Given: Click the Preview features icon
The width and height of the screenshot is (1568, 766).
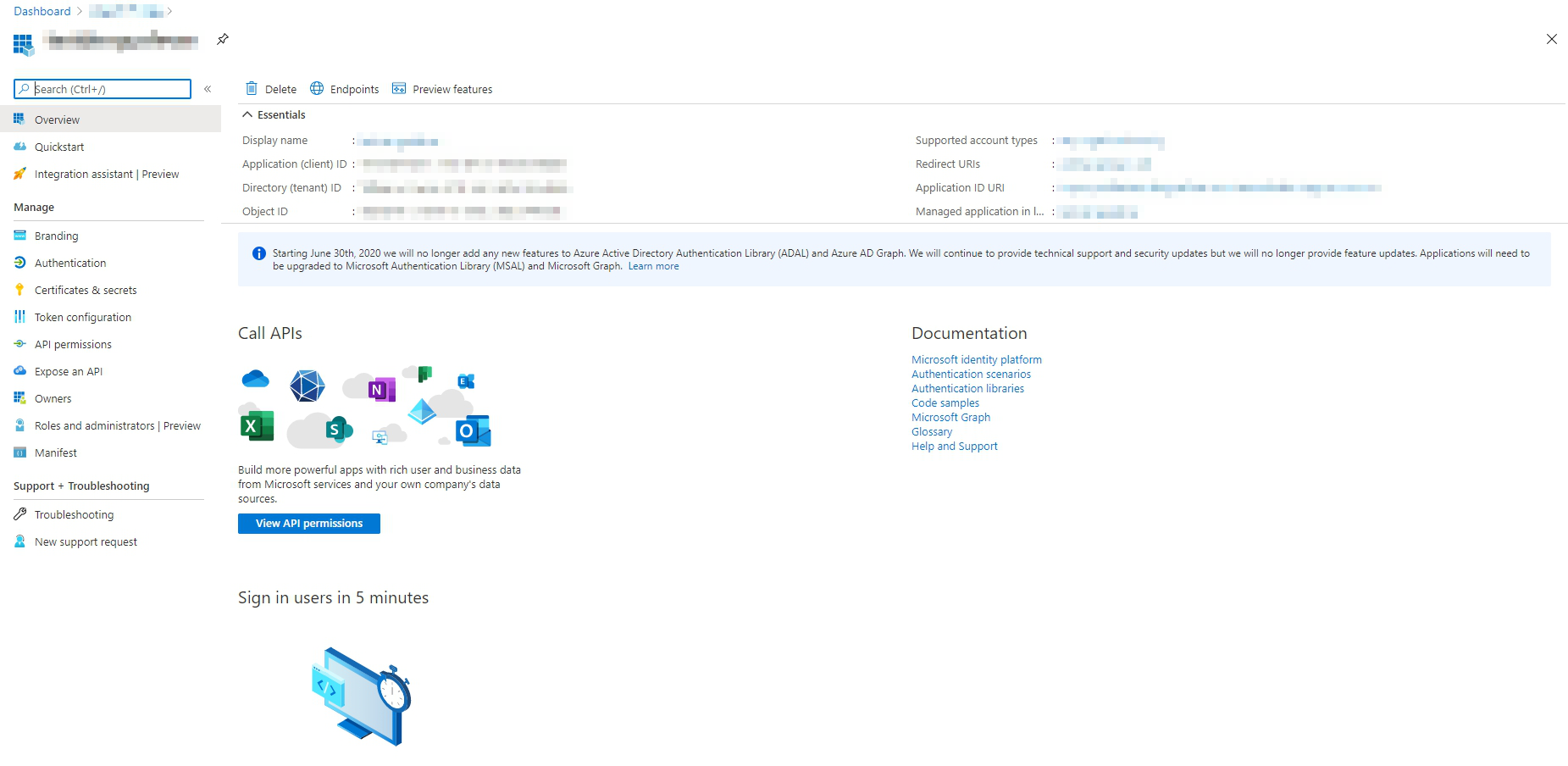Looking at the screenshot, I should click(x=399, y=88).
